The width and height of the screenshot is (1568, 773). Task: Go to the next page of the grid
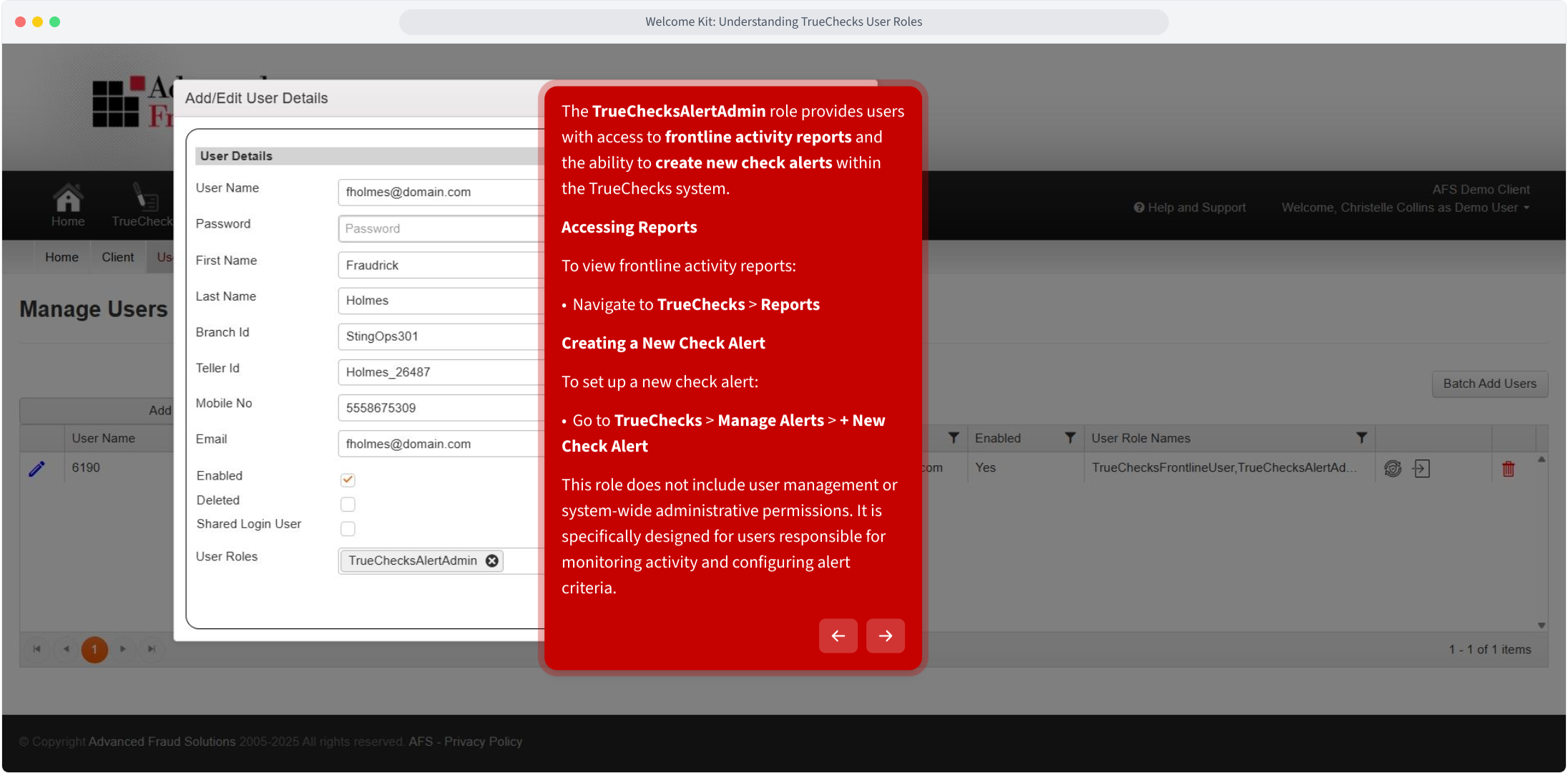[123, 649]
